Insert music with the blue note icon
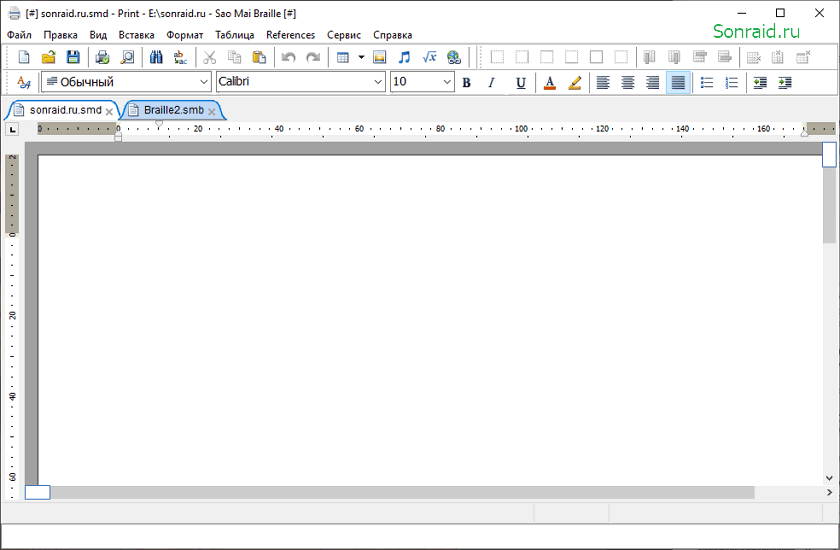Image resolution: width=840 pixels, height=550 pixels. [404, 57]
